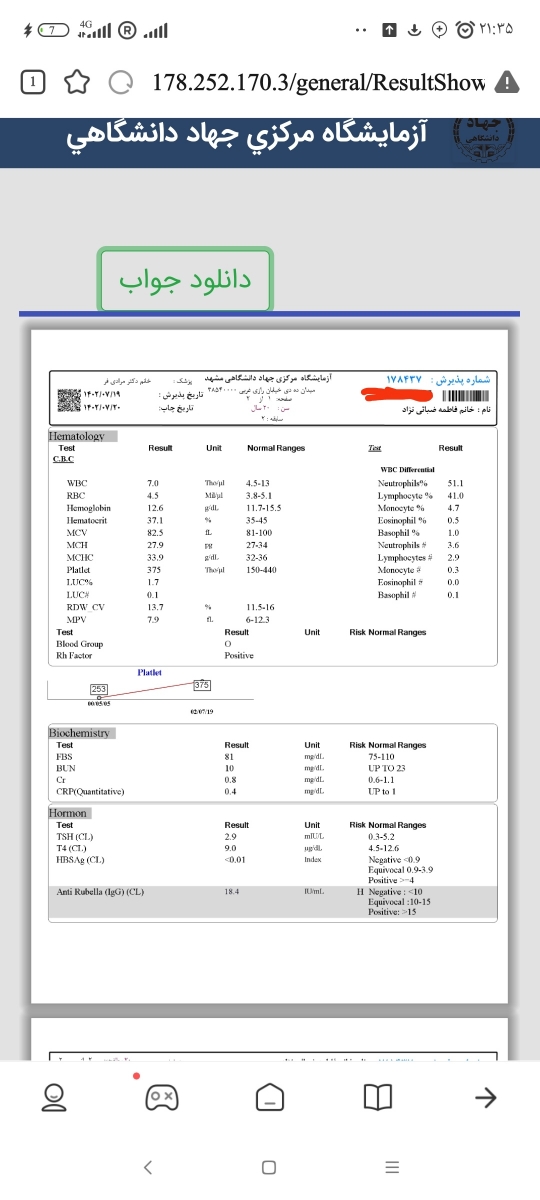Tap the FBS result 81
540x1200 pixels.
[229, 757]
